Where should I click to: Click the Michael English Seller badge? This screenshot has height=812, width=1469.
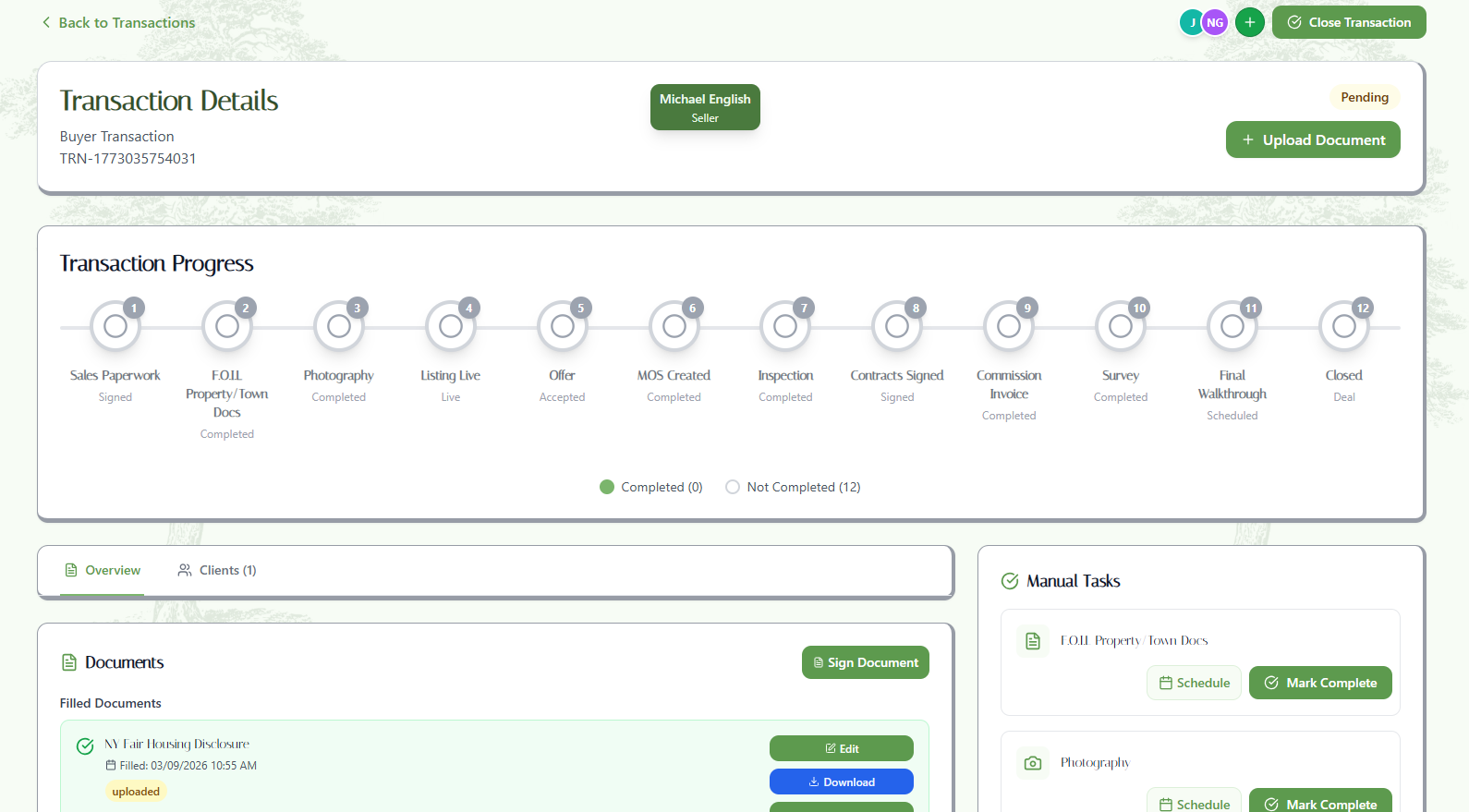pyautogui.click(x=705, y=107)
